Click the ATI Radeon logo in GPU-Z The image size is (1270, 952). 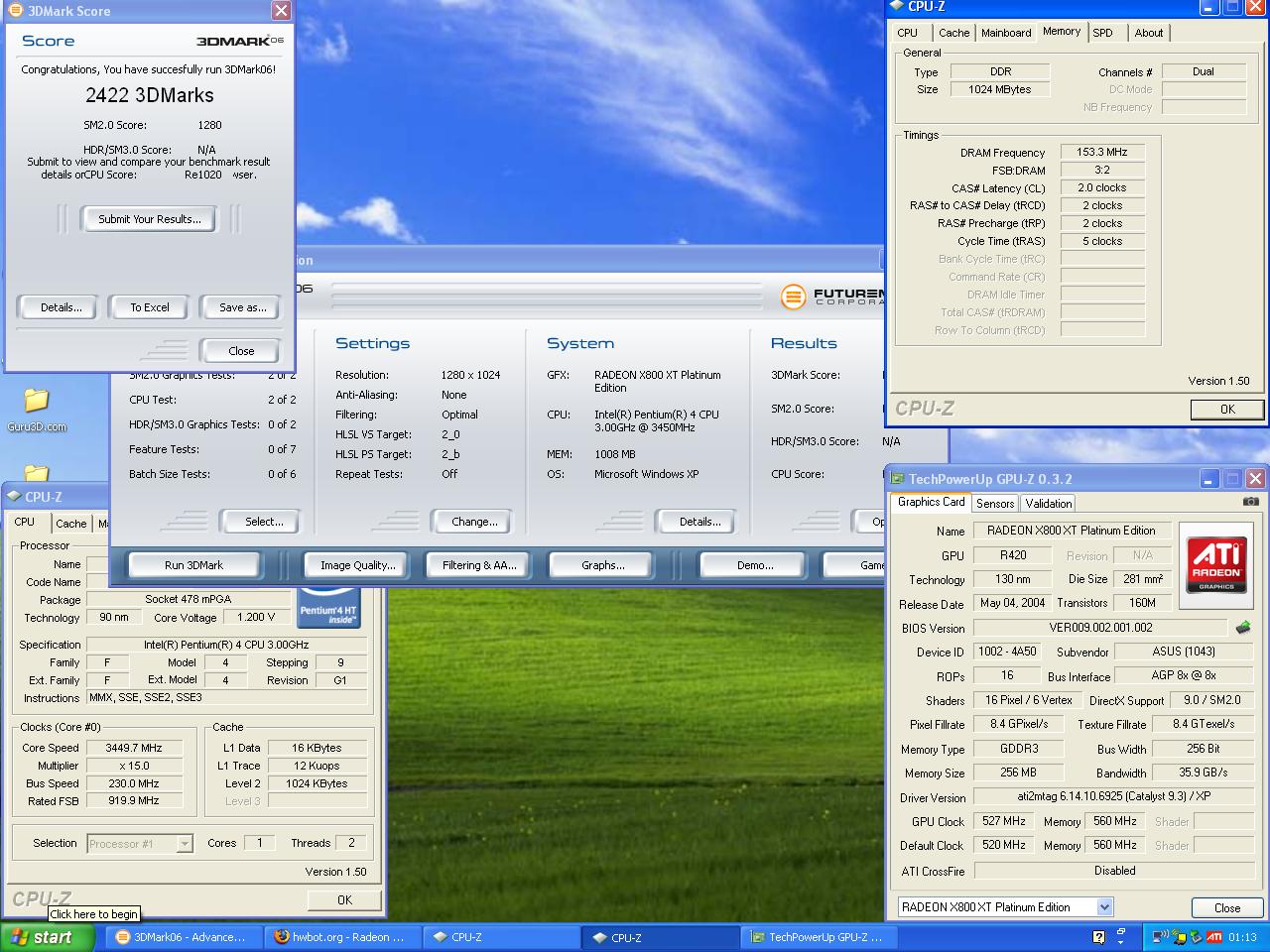[x=1216, y=566]
